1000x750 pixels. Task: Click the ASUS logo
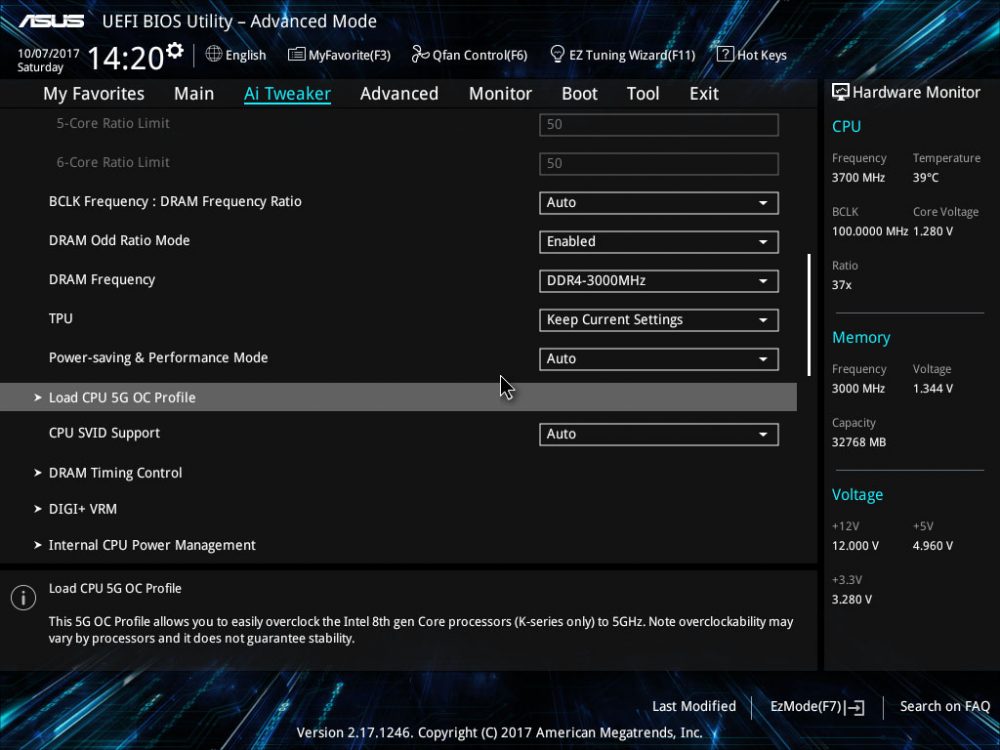pos(51,21)
